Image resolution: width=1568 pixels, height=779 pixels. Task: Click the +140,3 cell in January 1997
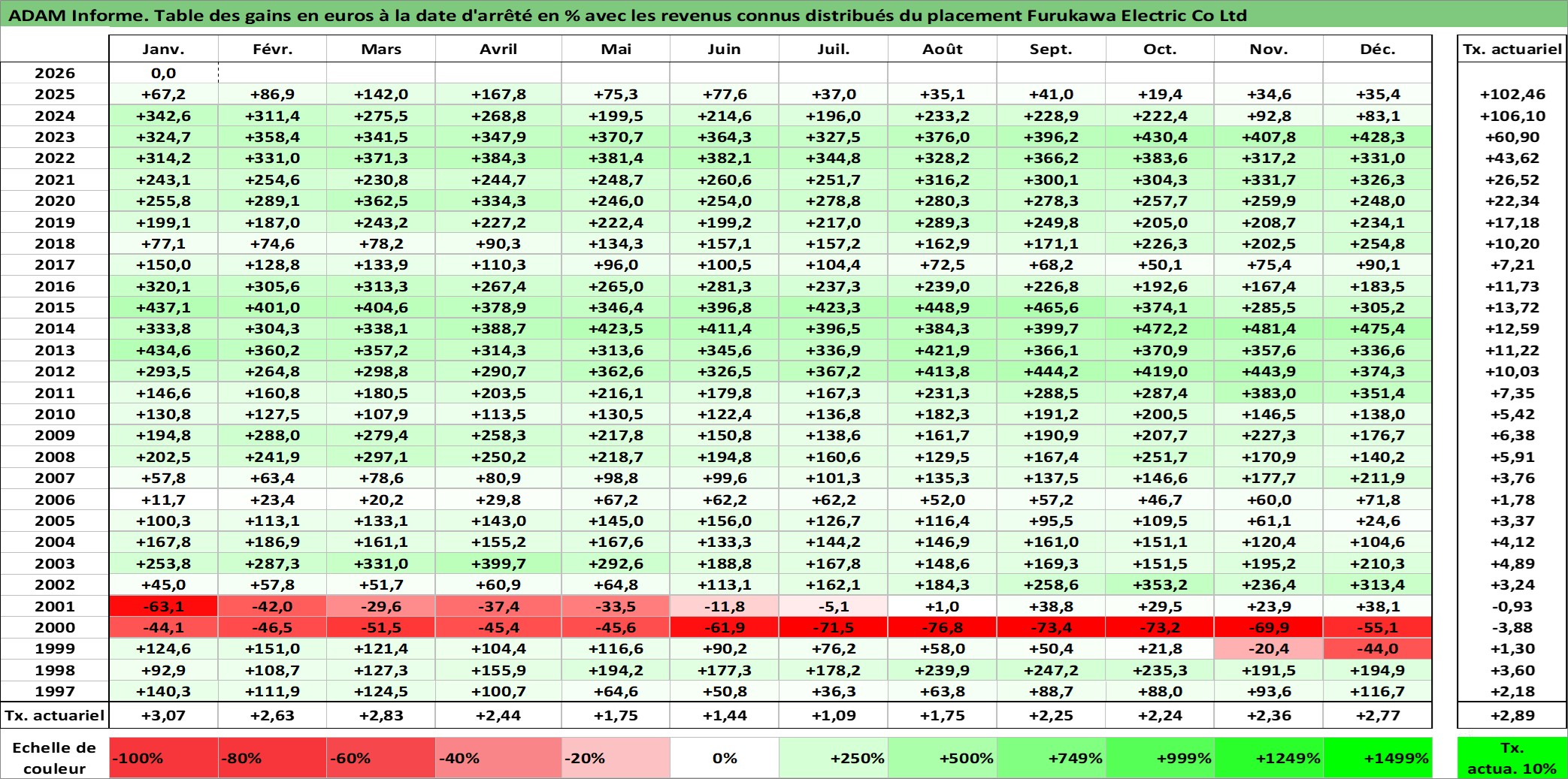[x=163, y=691]
